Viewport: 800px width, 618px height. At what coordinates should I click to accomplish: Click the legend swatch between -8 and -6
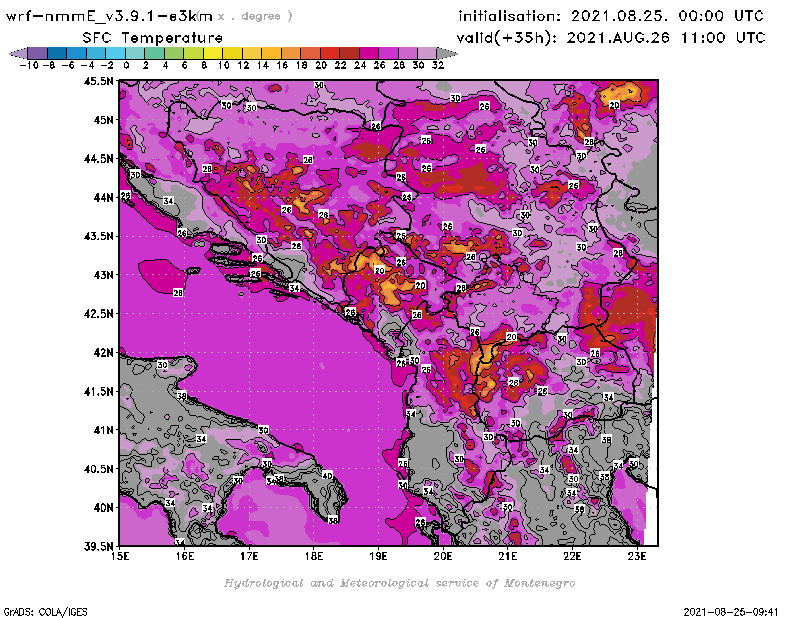(x=57, y=53)
